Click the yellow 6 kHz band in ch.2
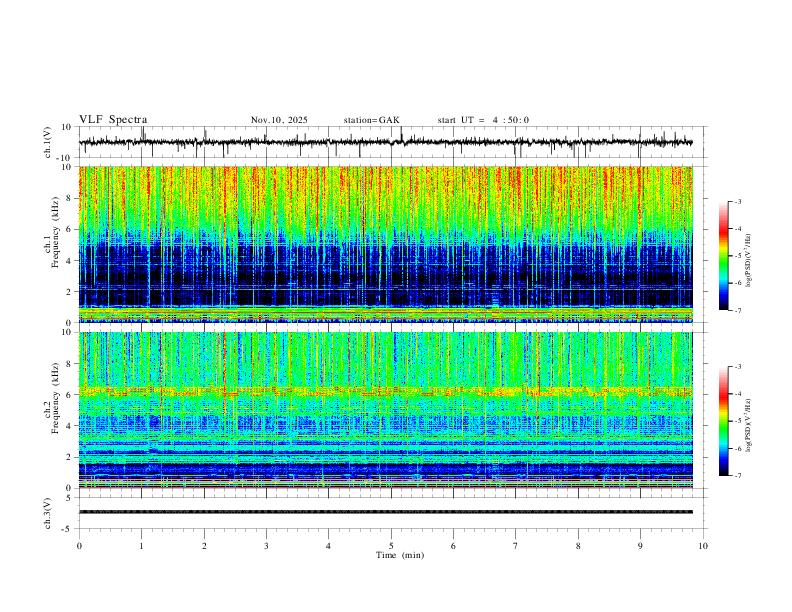 pyautogui.click(x=386, y=391)
